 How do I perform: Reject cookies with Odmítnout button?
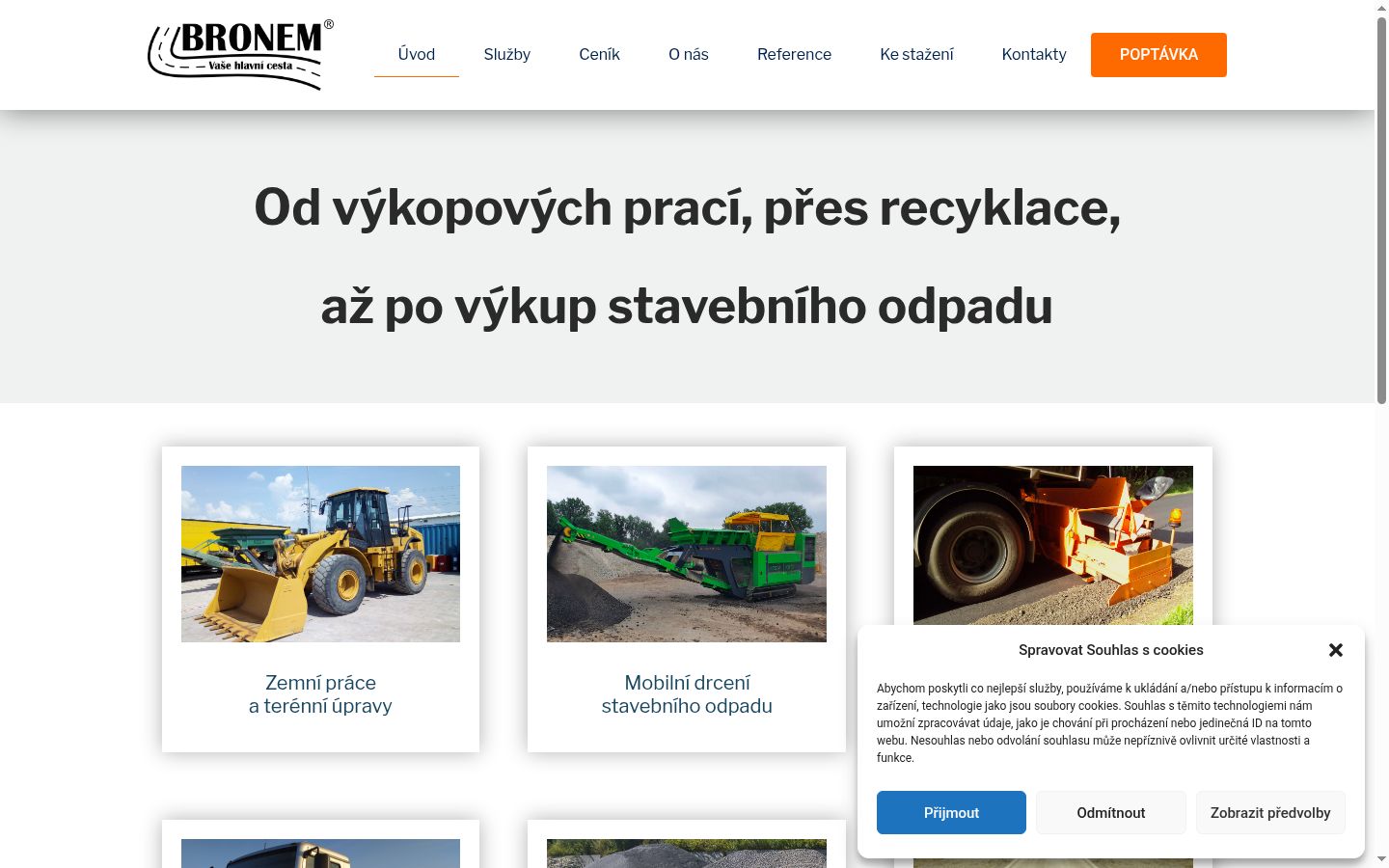(x=1111, y=813)
